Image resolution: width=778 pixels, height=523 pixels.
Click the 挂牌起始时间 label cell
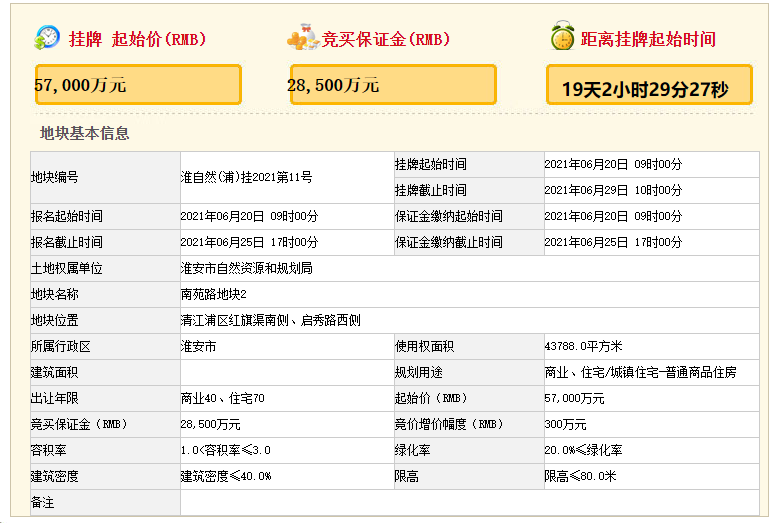469,164
